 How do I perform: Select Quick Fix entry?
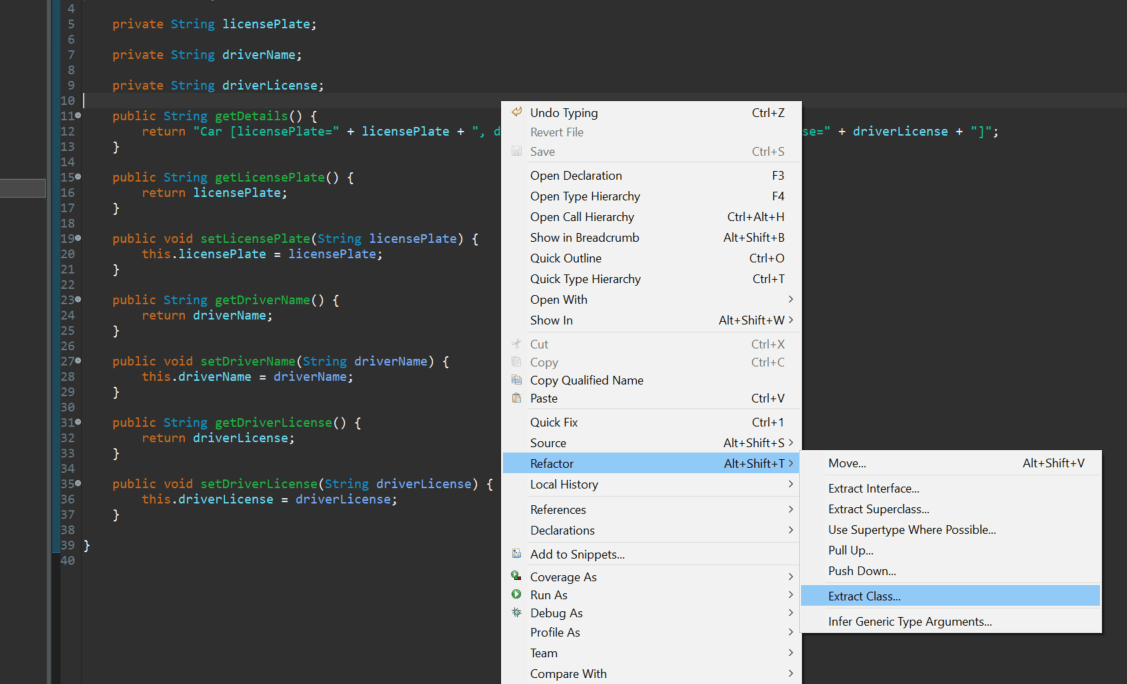point(651,422)
